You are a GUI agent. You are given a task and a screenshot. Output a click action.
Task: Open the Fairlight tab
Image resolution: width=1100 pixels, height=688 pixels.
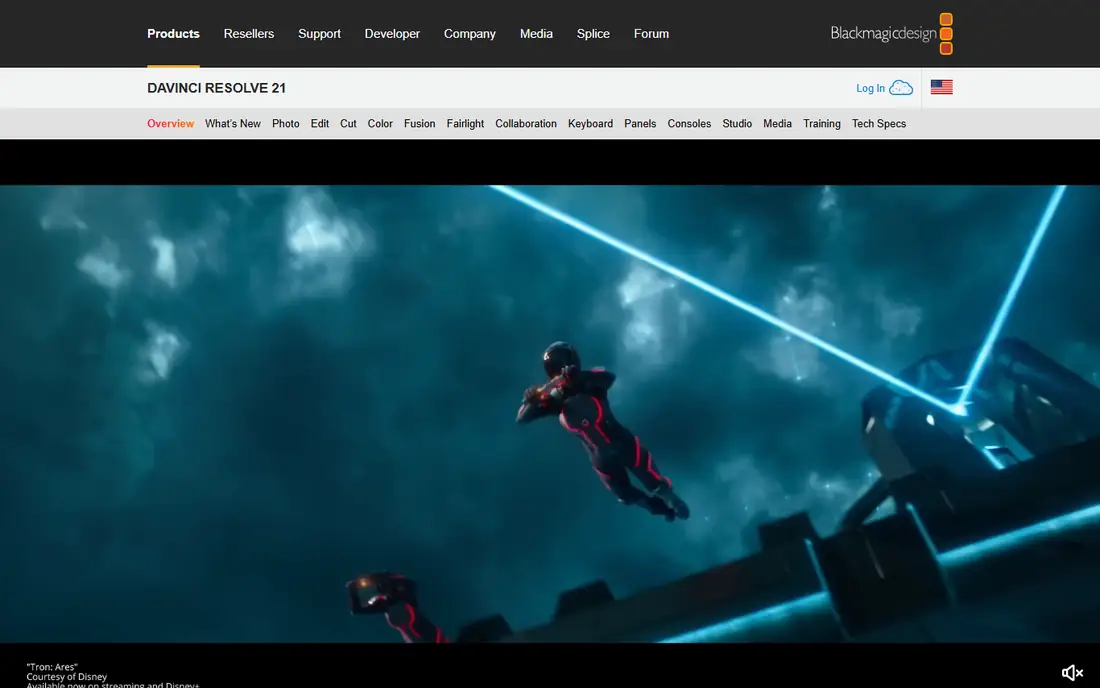click(465, 123)
